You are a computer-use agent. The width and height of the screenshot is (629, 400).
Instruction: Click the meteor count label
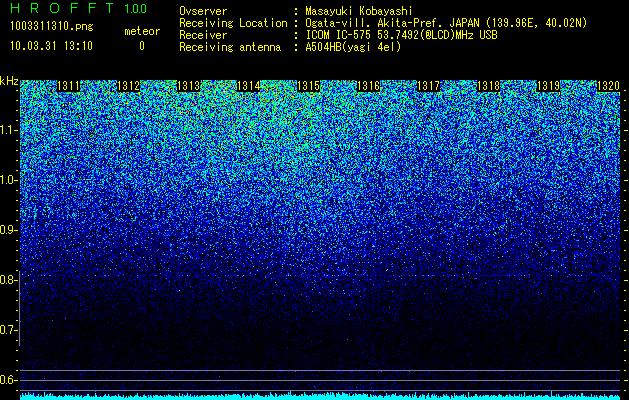[x=142, y=31]
